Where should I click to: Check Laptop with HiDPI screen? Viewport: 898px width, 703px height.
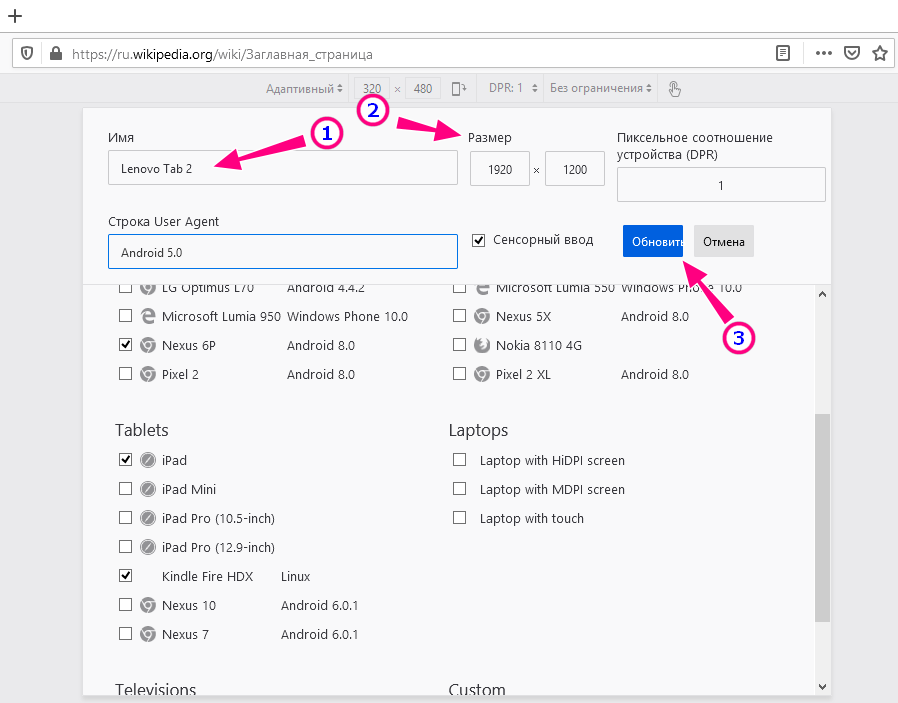pos(459,460)
